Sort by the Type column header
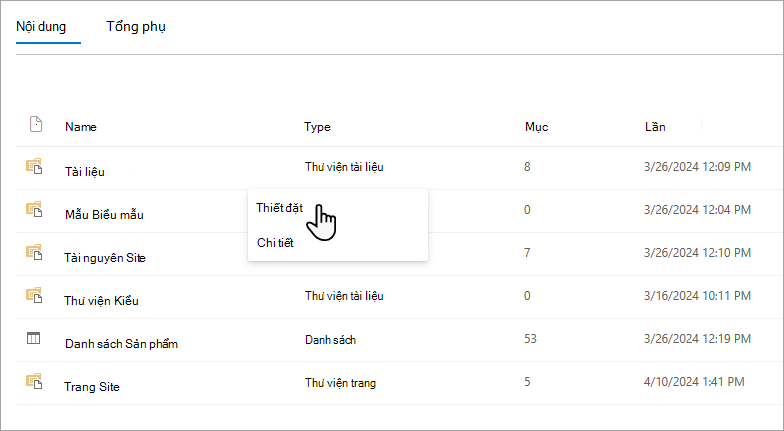The width and height of the screenshot is (784, 431). click(x=317, y=127)
